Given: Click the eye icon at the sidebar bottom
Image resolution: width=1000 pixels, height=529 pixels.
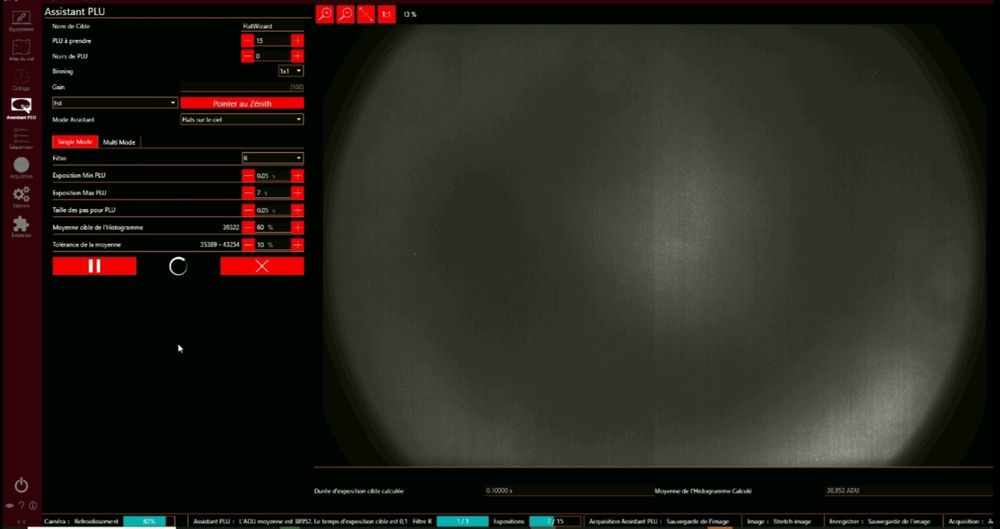Looking at the screenshot, I should (10, 505).
